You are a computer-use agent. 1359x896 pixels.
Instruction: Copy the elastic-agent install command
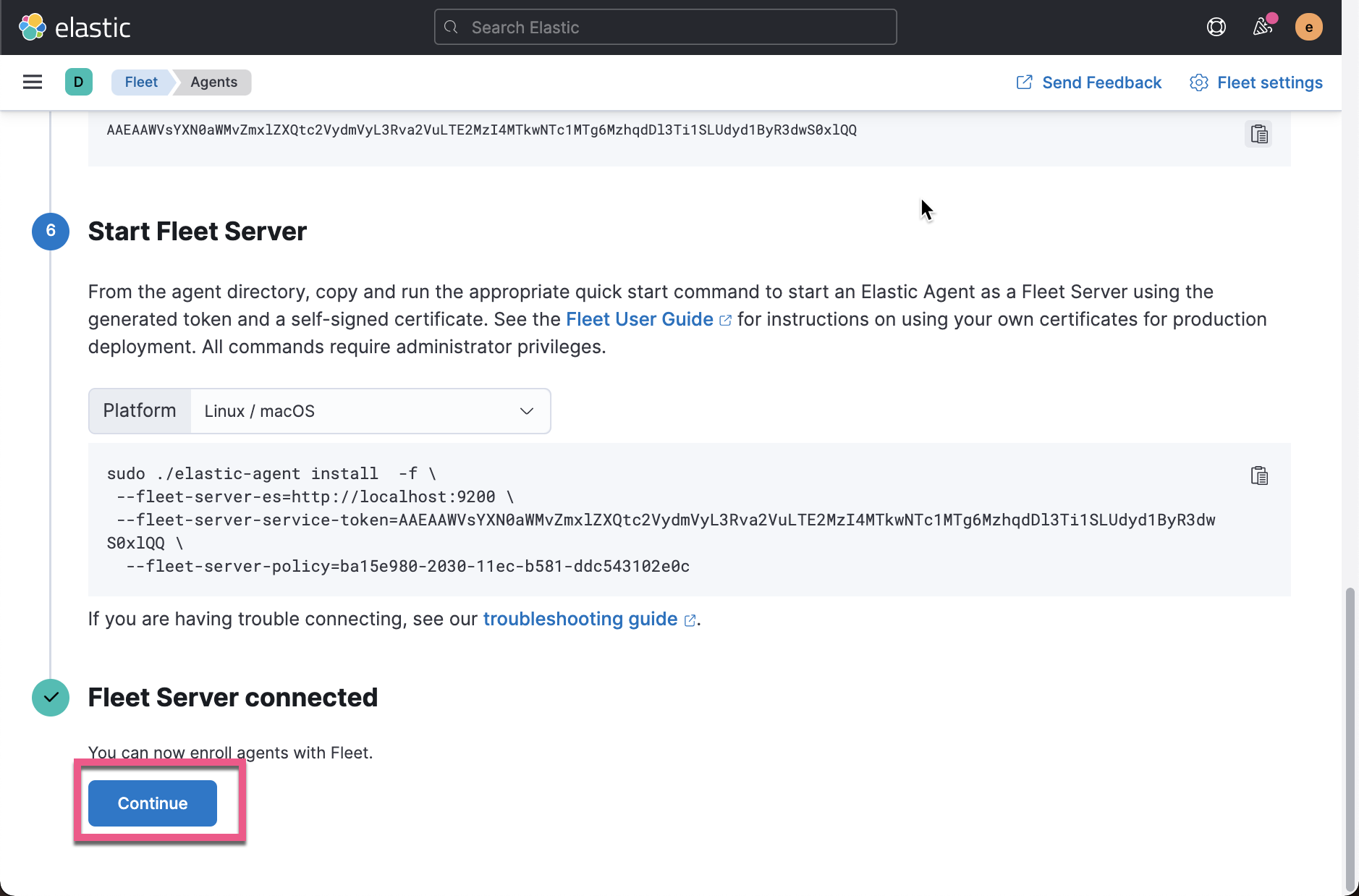pos(1259,476)
